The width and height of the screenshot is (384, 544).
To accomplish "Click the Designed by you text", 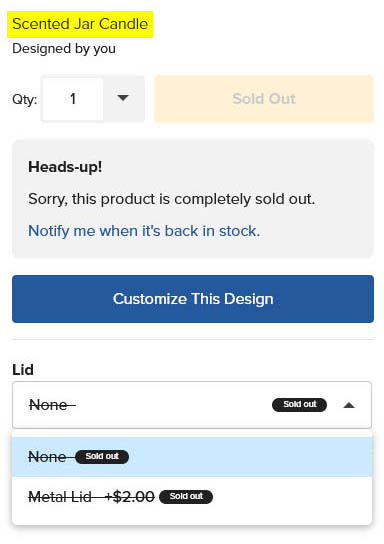I will [x=64, y=49].
